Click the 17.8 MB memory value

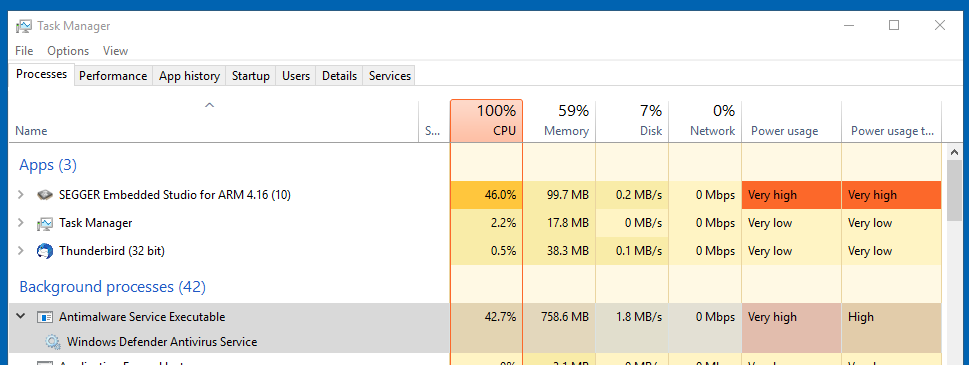(x=567, y=223)
